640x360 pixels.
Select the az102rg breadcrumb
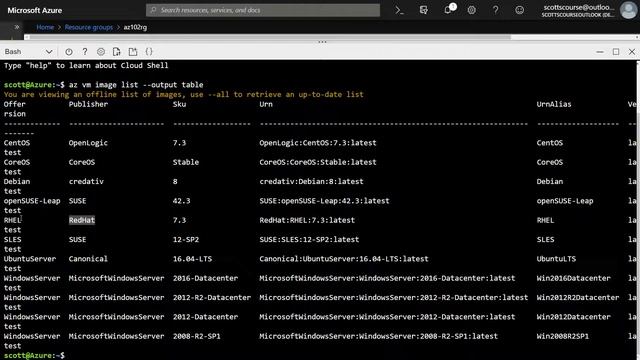(135, 27)
